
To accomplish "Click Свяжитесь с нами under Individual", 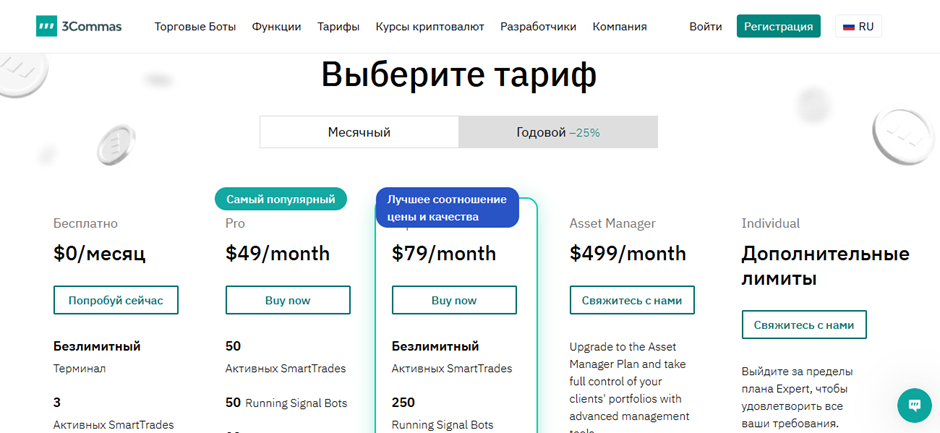I will 804,324.
